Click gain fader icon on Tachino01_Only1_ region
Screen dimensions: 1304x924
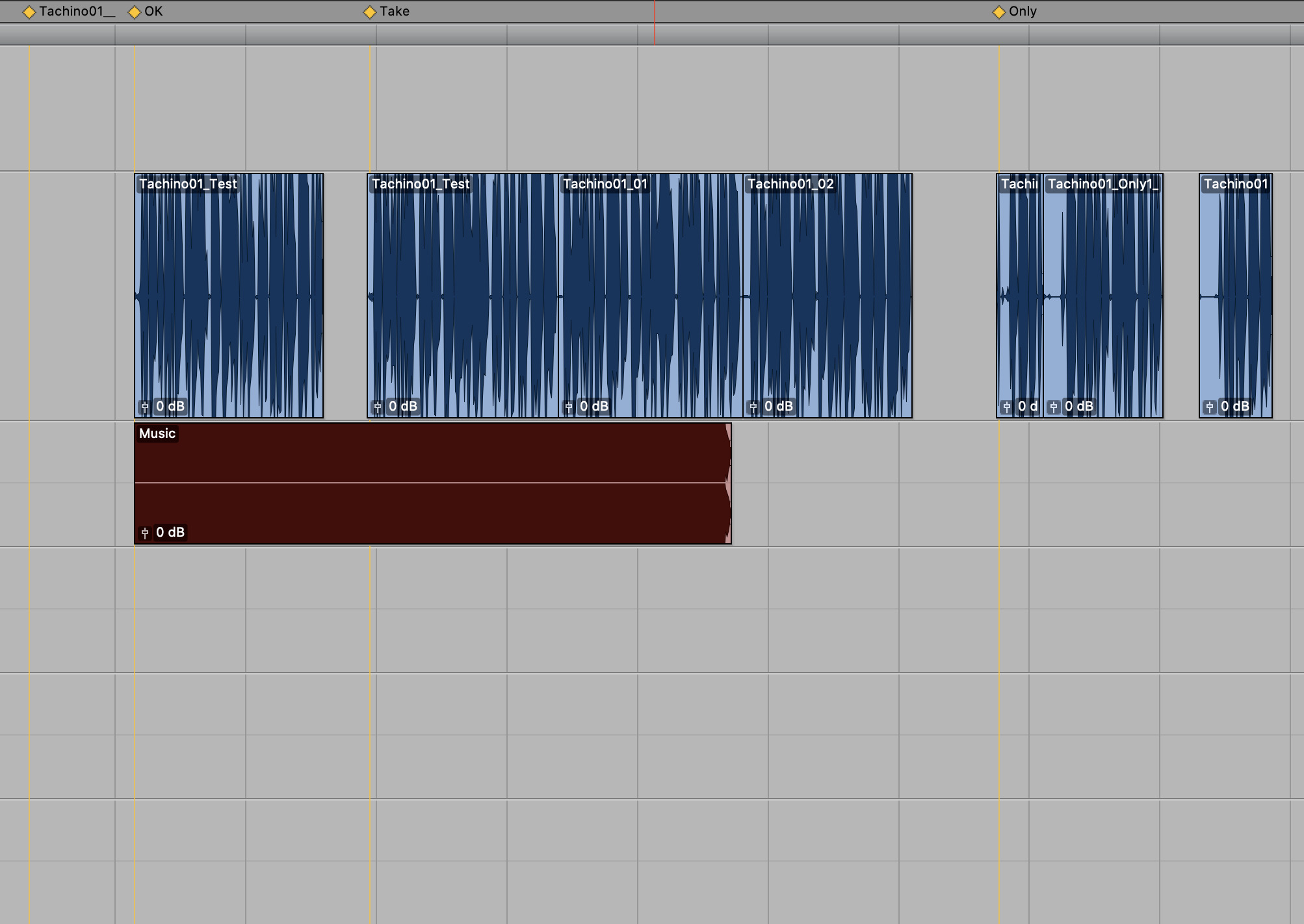click(x=1054, y=407)
